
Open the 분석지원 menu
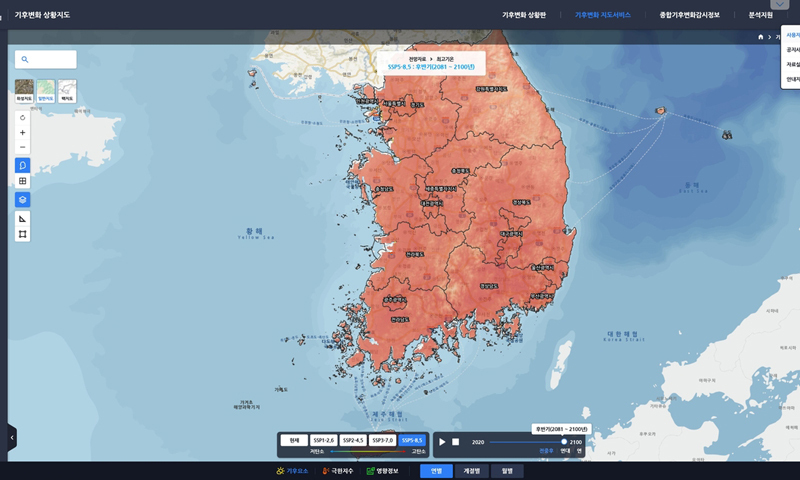(760, 16)
